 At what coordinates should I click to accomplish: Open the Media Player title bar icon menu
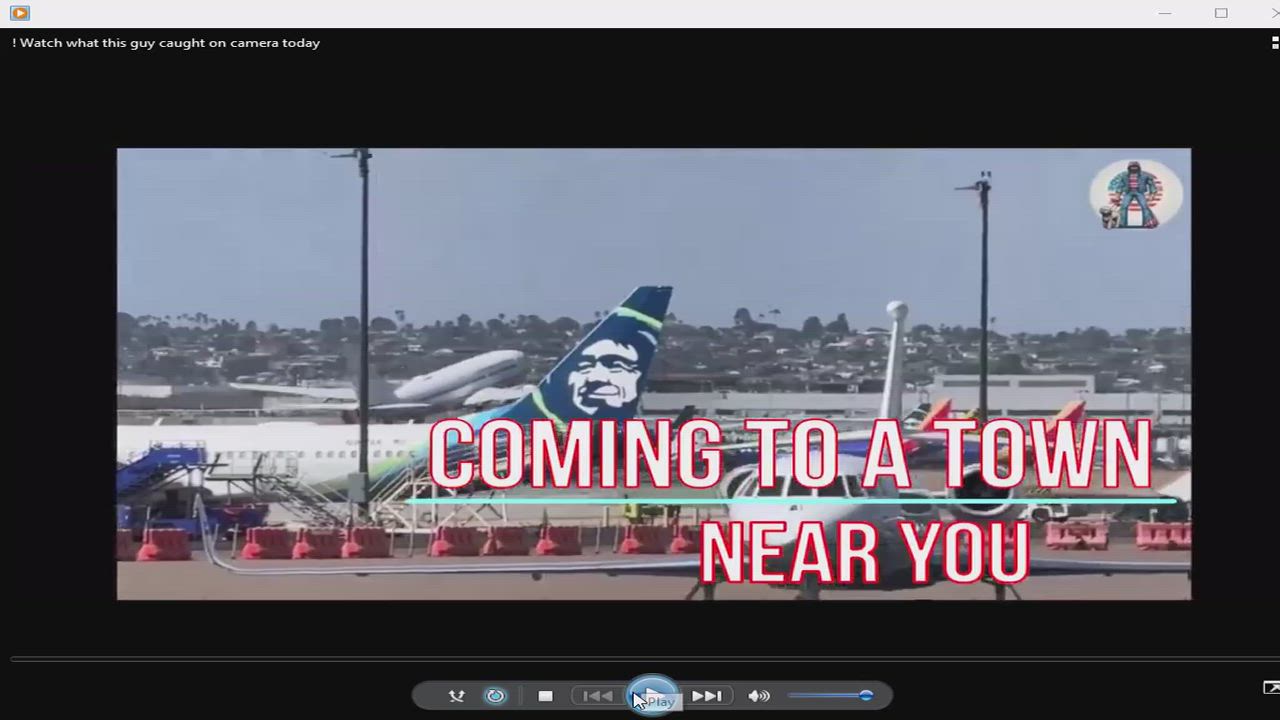19,13
